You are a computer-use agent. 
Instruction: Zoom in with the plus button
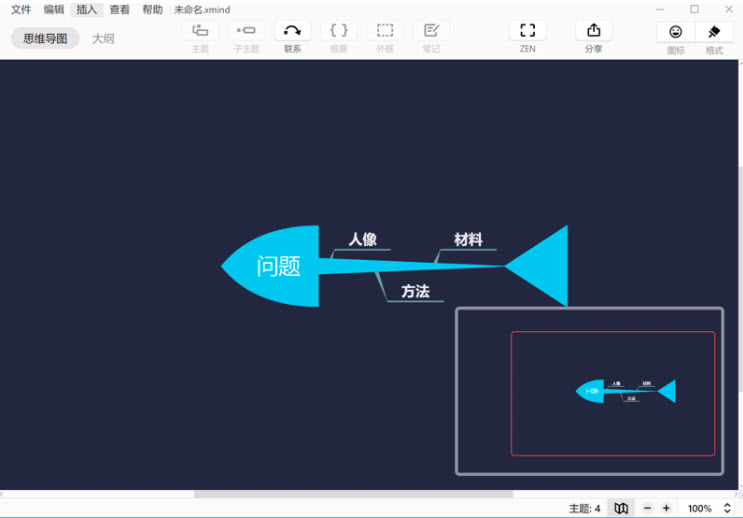[x=666, y=508]
